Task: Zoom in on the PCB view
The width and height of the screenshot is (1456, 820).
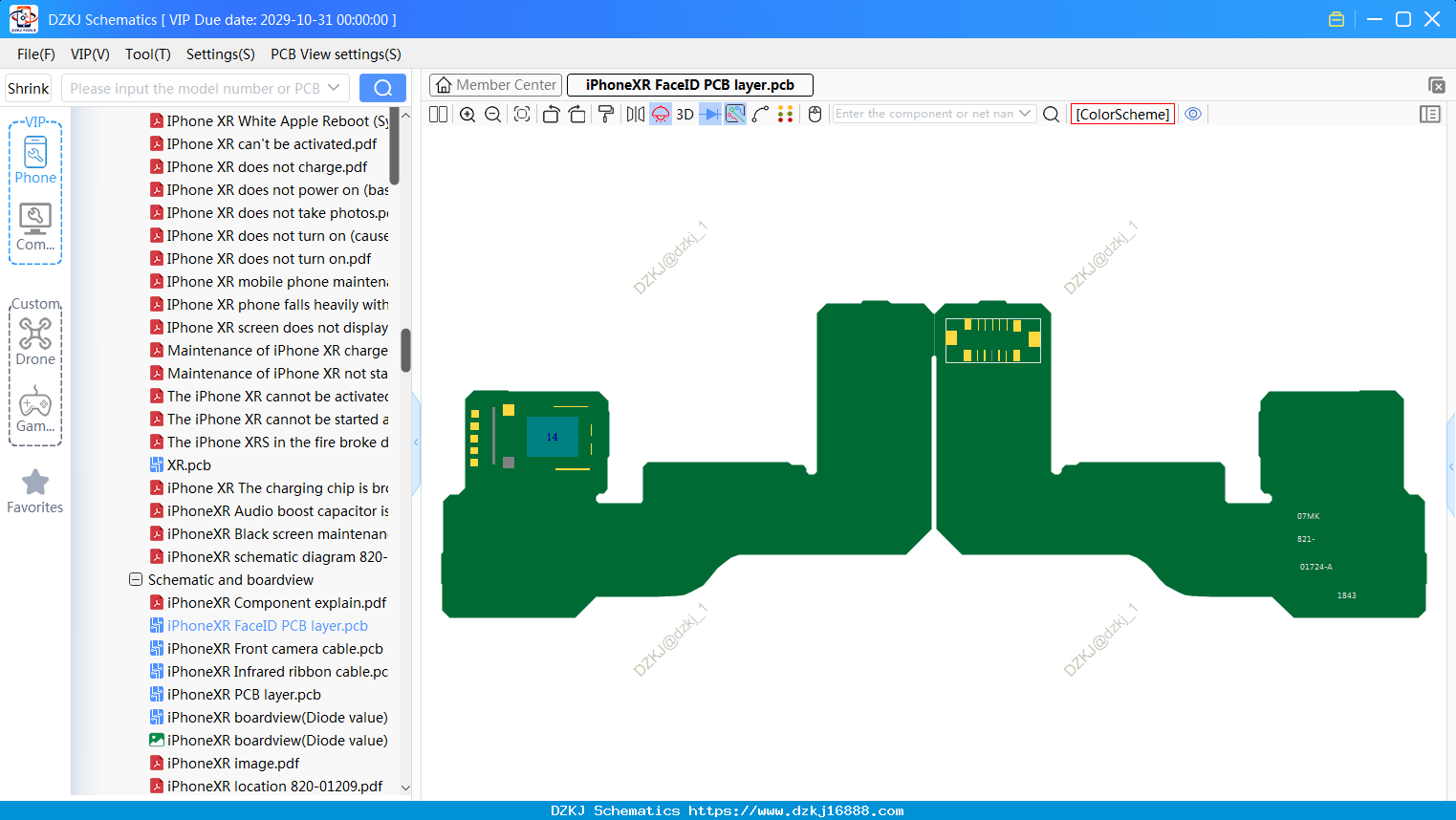Action: [467, 114]
